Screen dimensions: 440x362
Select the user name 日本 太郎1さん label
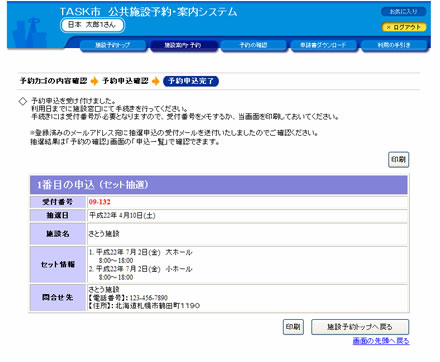click(x=92, y=25)
